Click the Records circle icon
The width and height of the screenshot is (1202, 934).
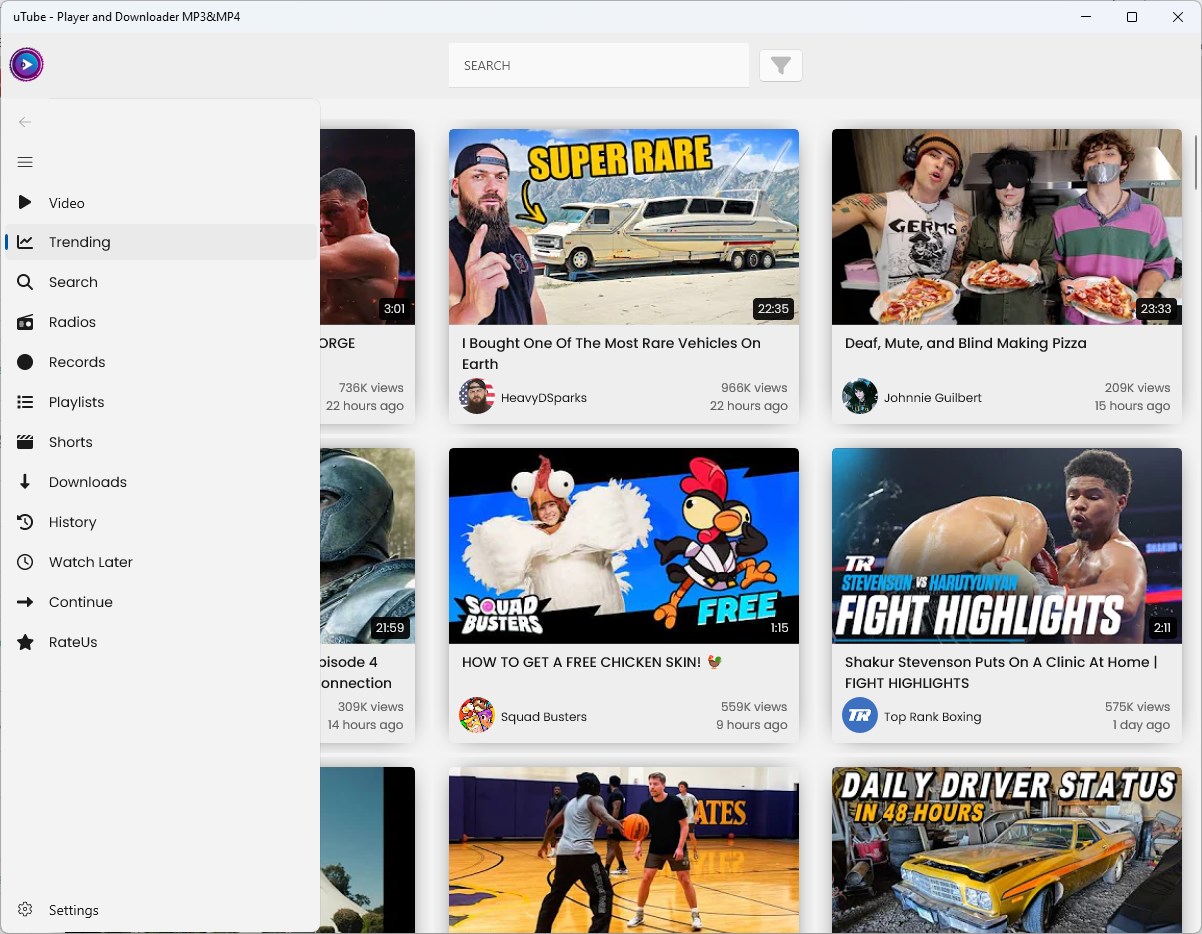click(x=25, y=362)
